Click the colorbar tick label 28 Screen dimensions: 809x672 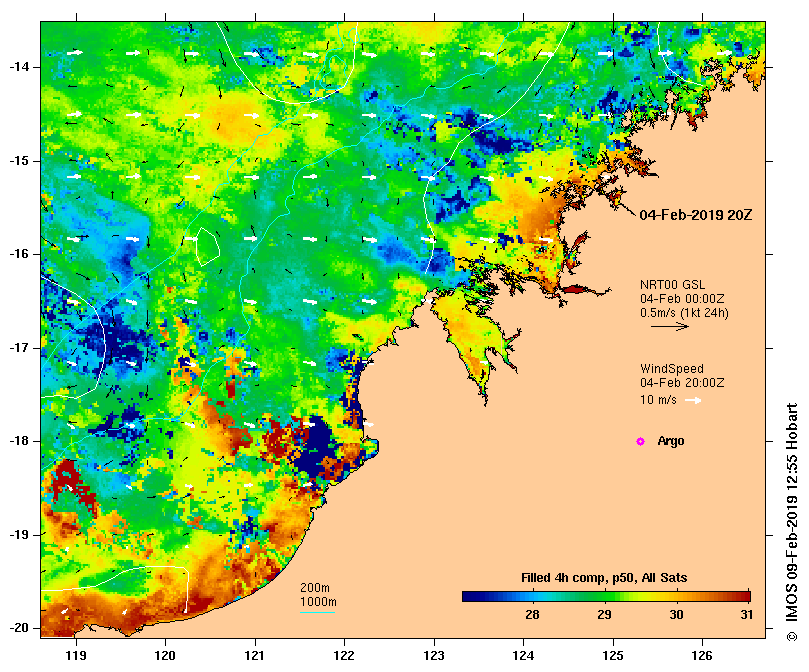click(x=532, y=615)
